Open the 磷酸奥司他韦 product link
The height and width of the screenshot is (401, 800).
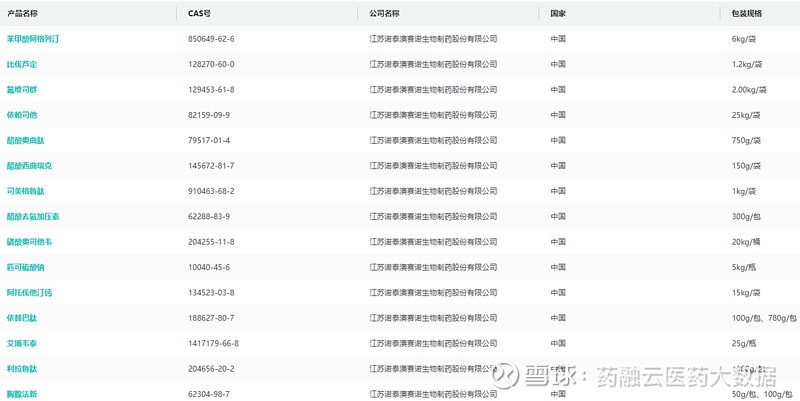(x=29, y=242)
